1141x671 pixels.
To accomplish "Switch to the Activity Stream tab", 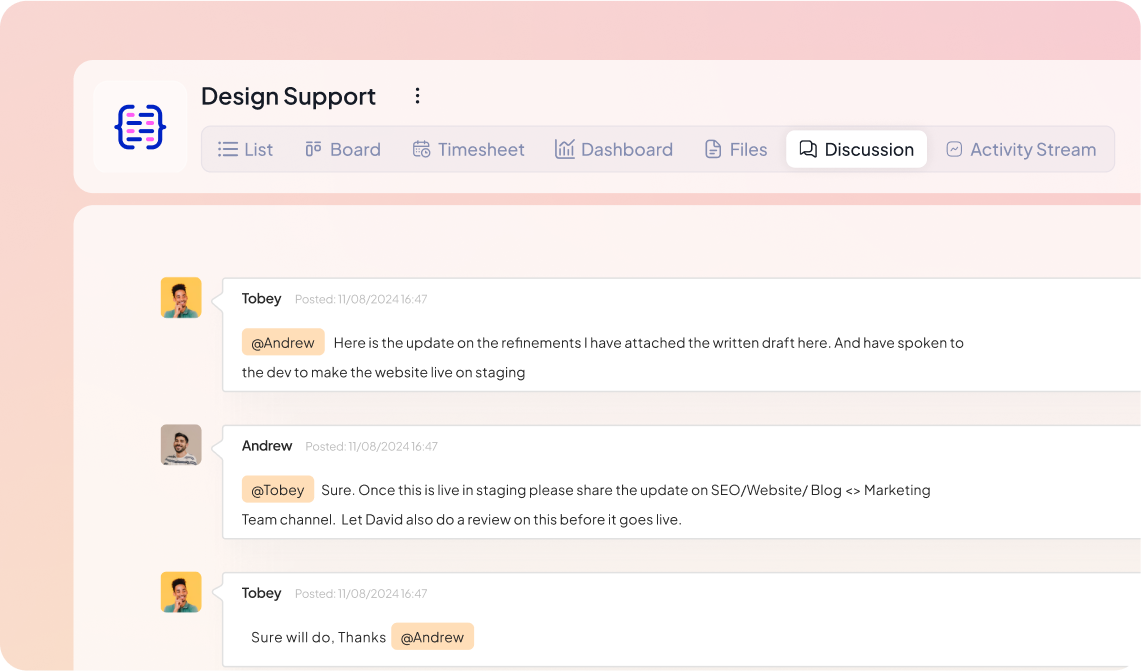I will coord(1021,149).
